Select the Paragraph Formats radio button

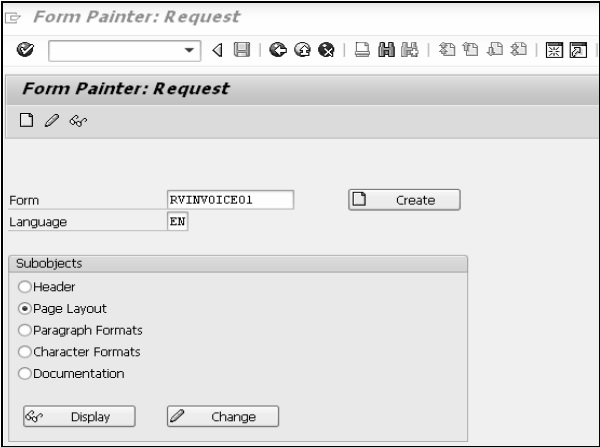click(24, 330)
